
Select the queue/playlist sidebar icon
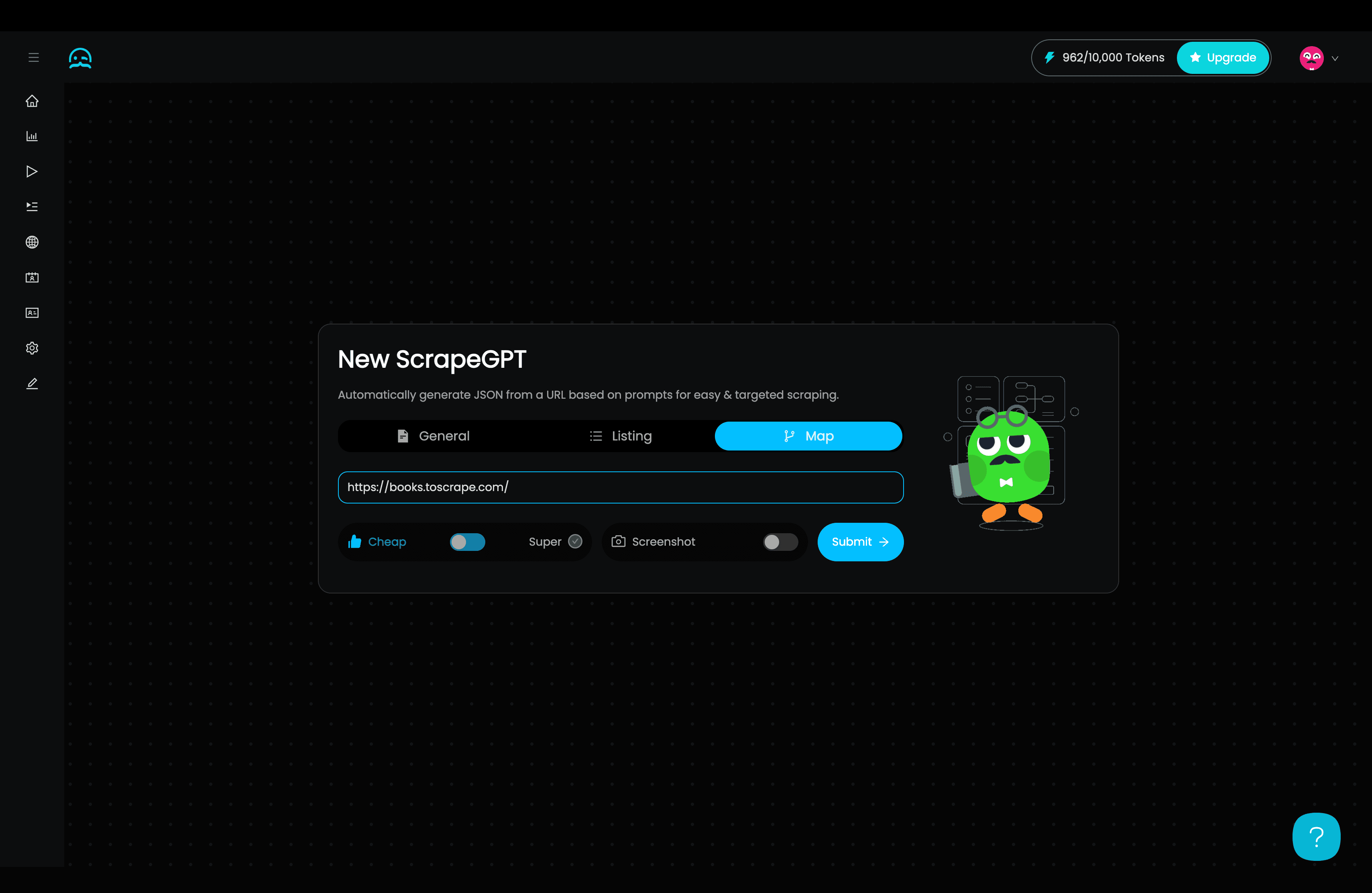(x=32, y=206)
